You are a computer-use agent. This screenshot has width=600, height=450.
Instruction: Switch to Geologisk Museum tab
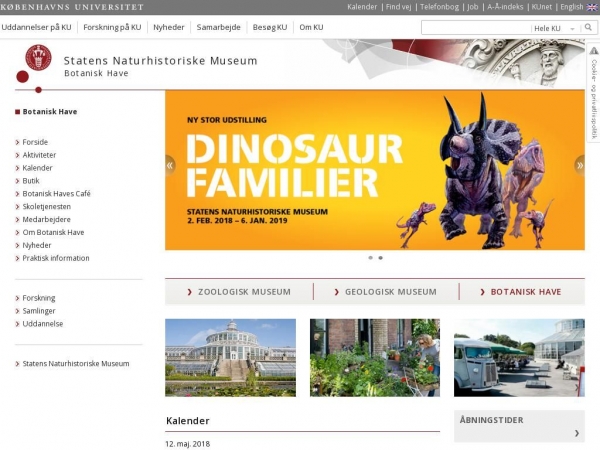[386, 292]
